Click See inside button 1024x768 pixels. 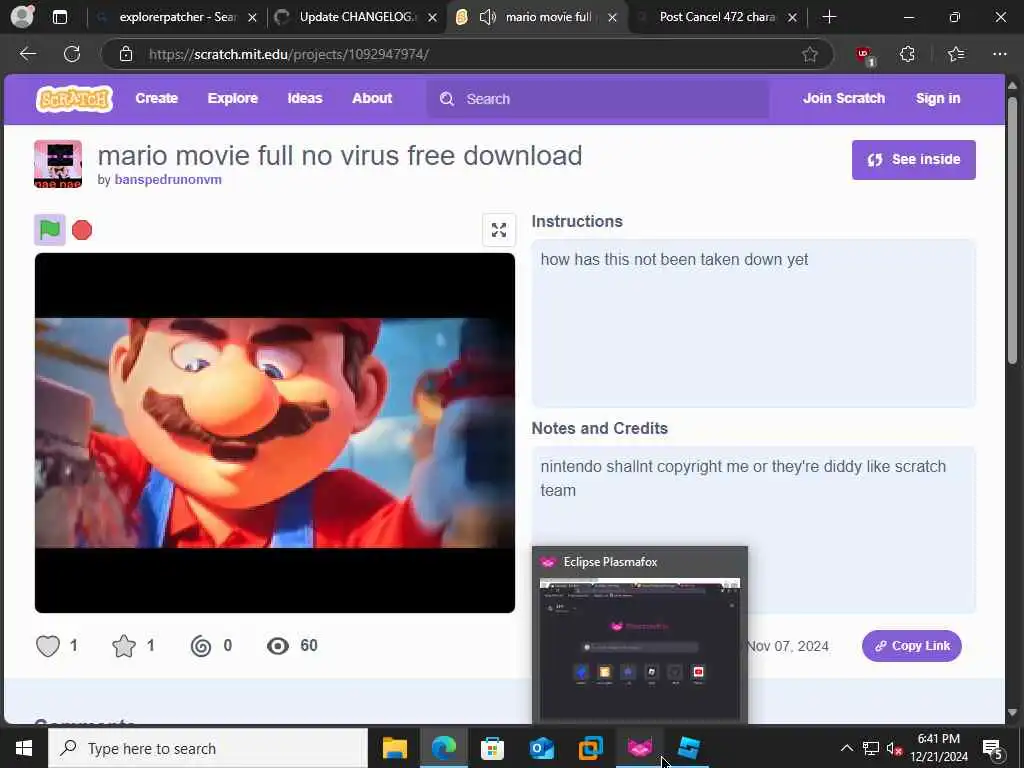pos(914,159)
